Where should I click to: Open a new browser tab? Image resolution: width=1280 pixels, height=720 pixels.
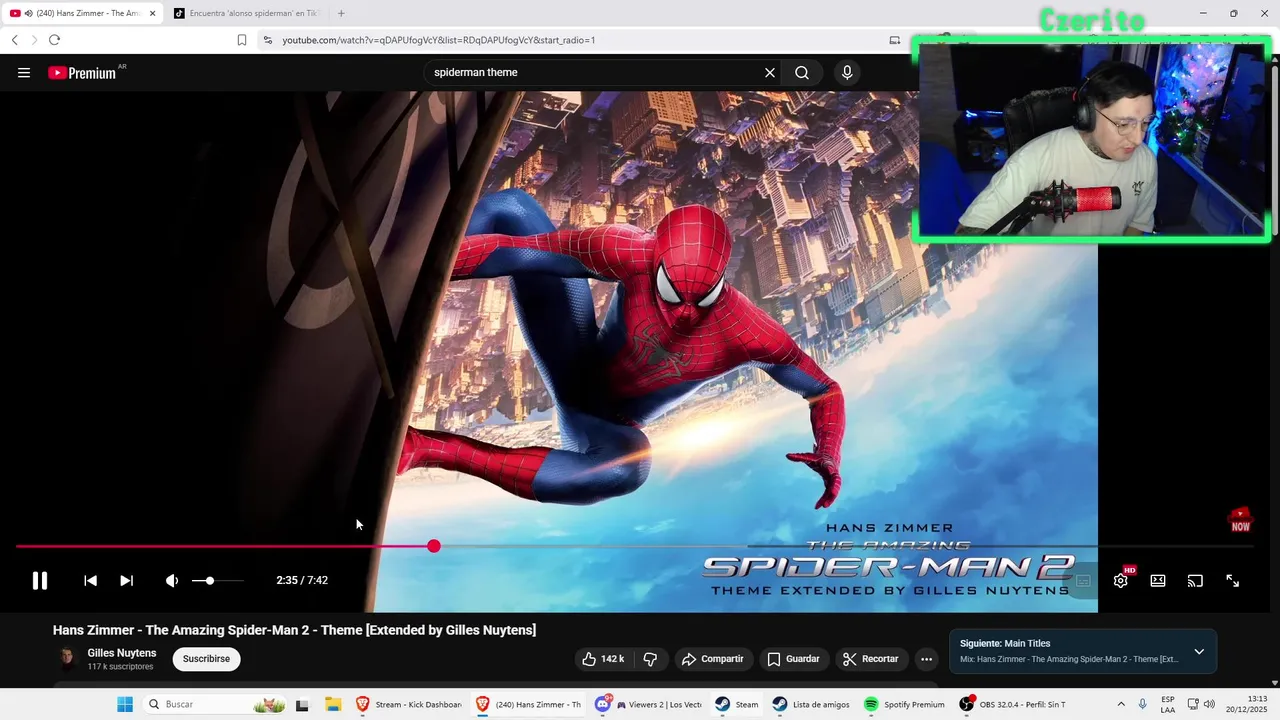tap(341, 13)
